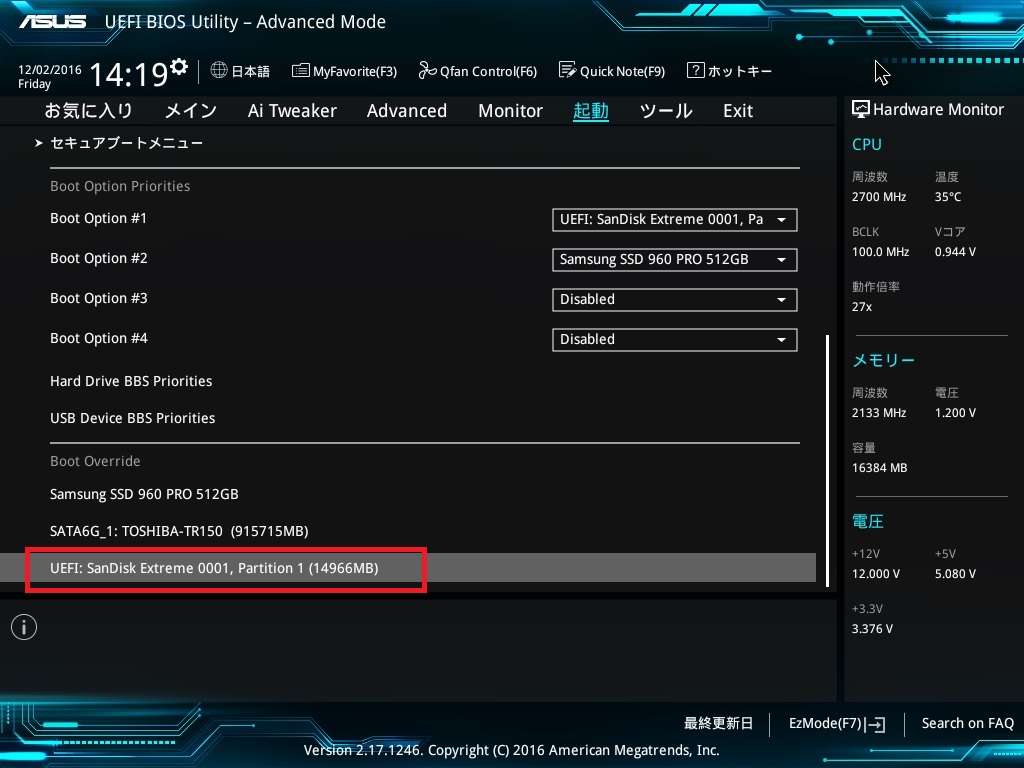
Task: Click the 14:19 clock display
Action: pyautogui.click(x=129, y=74)
